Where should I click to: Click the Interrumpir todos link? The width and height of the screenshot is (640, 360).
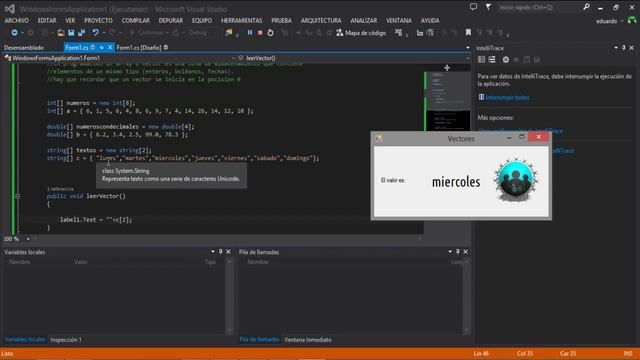pyautogui.click(x=507, y=98)
